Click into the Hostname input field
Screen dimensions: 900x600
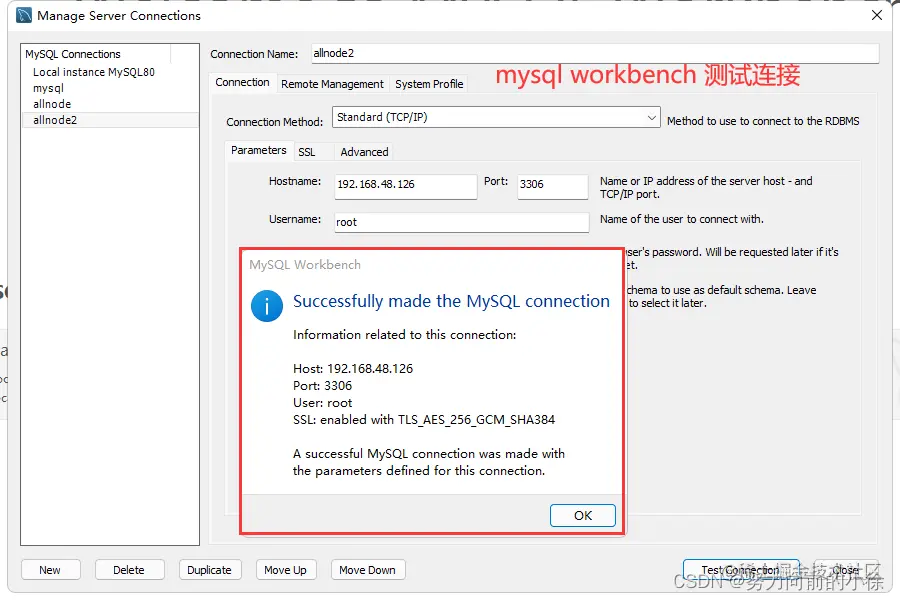click(405, 186)
